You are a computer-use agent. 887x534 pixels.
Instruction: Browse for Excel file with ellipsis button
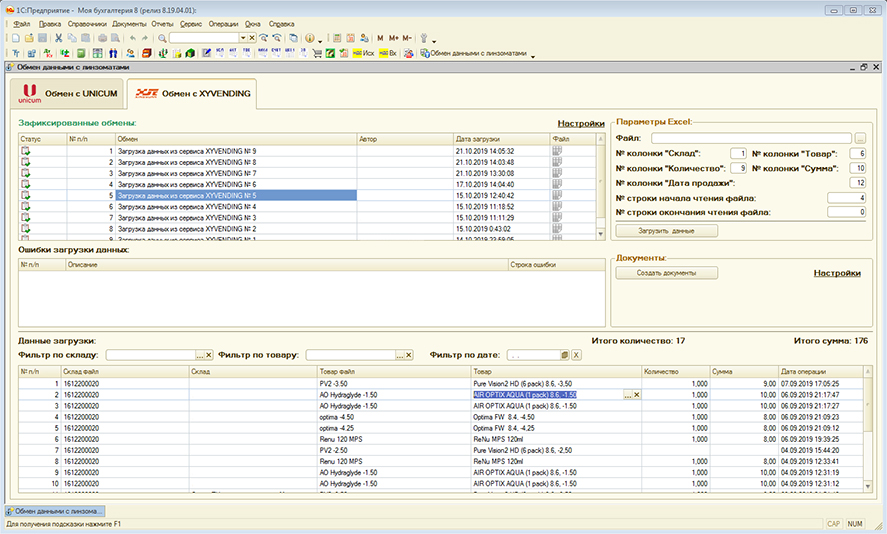[x=859, y=138]
